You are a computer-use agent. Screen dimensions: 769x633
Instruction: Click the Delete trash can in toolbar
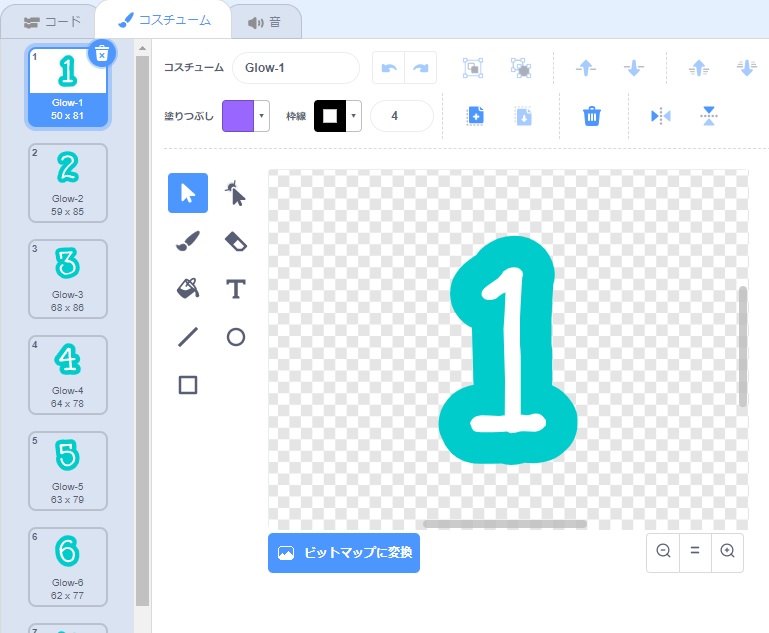click(x=591, y=116)
